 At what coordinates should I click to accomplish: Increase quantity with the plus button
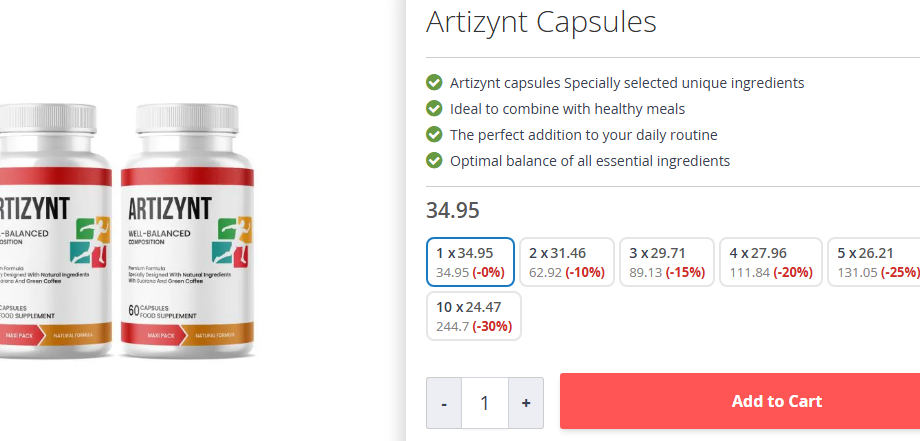(x=526, y=403)
